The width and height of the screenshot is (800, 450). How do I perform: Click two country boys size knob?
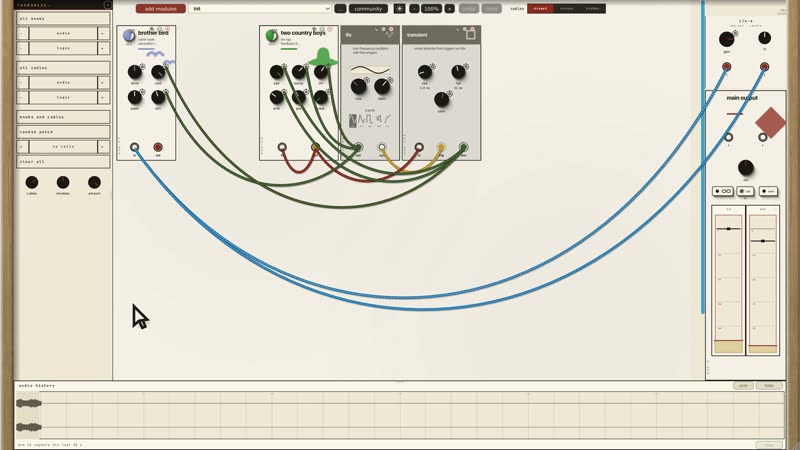(x=277, y=72)
